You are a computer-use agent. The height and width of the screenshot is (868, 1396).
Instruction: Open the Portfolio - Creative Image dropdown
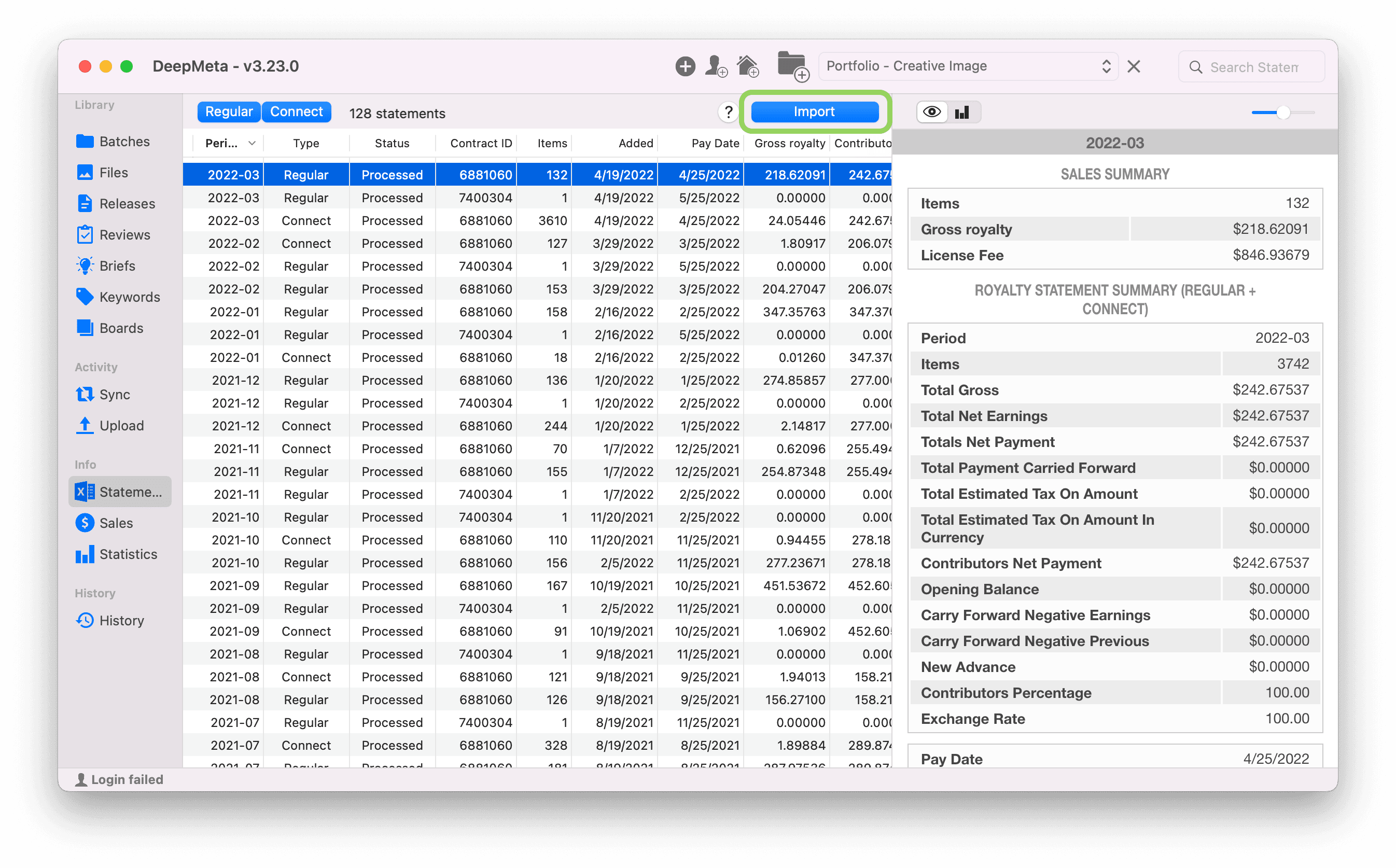pos(968,66)
